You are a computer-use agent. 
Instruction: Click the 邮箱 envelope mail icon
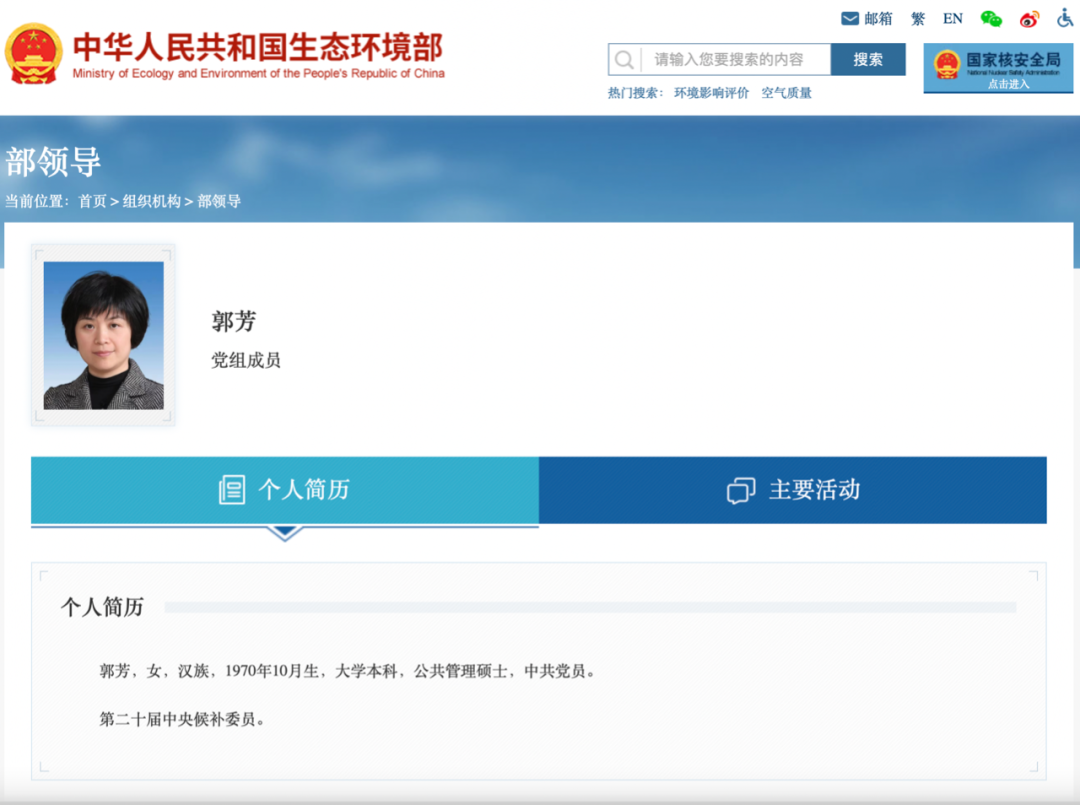tap(849, 18)
